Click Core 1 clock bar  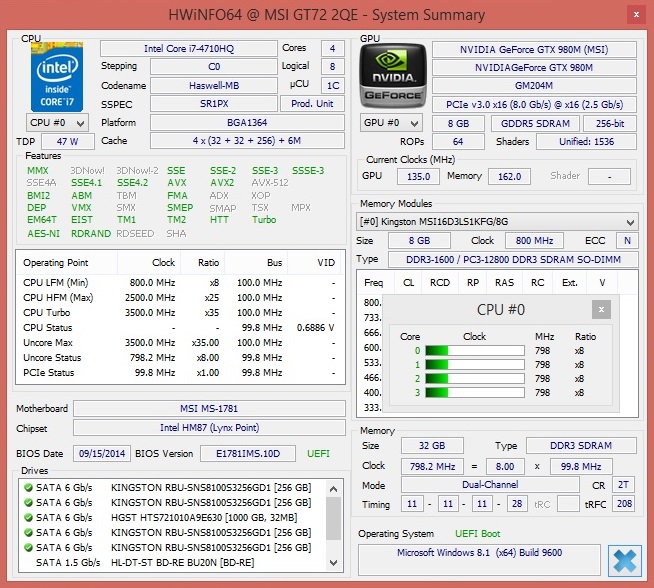tap(475, 365)
